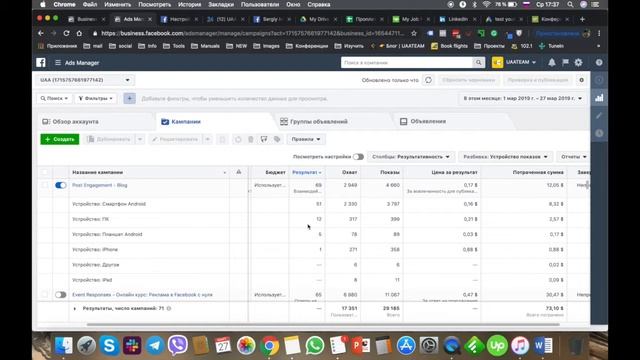Open charts panel icon in right sidebar
Viewport: 640px width, 360px height.
[599, 98]
